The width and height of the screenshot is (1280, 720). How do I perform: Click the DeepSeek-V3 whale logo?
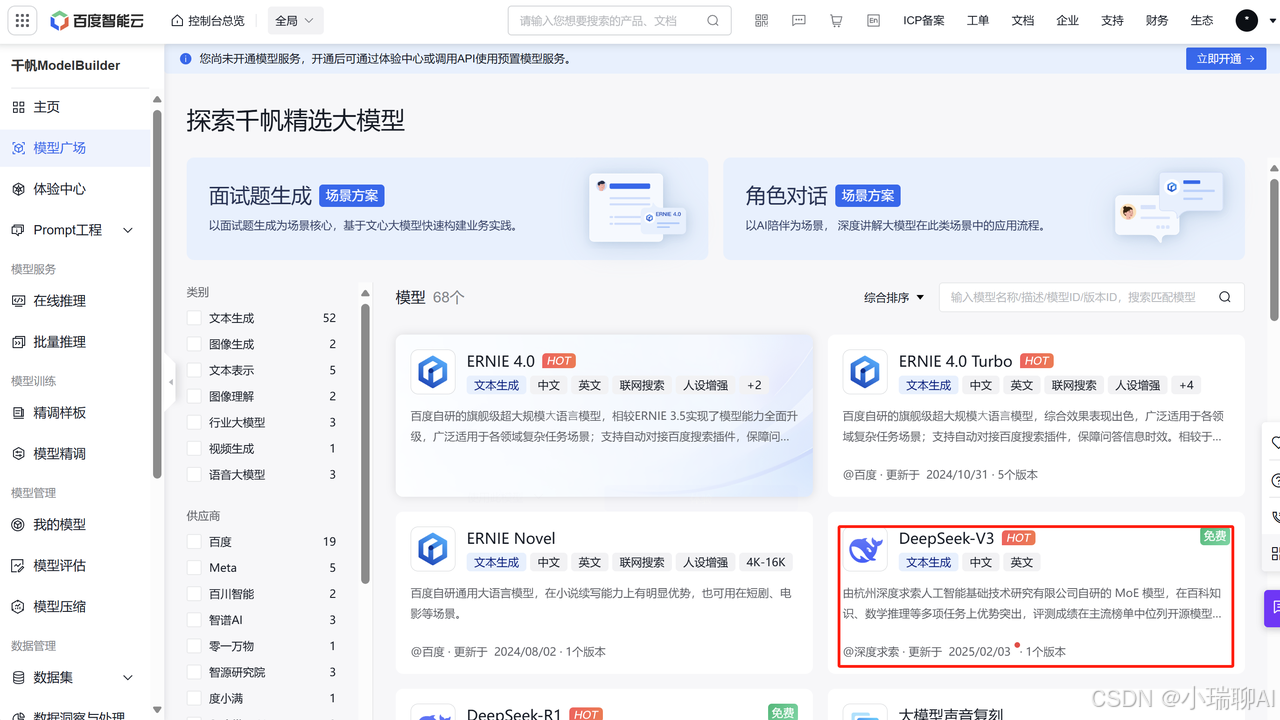(865, 550)
